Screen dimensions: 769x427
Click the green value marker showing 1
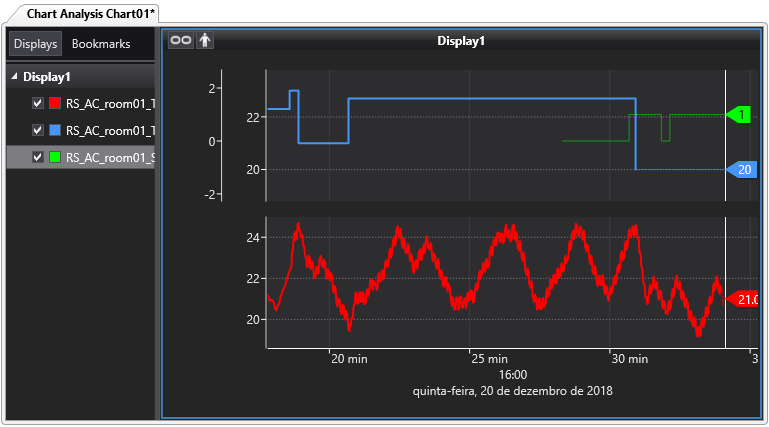pyautogui.click(x=740, y=115)
